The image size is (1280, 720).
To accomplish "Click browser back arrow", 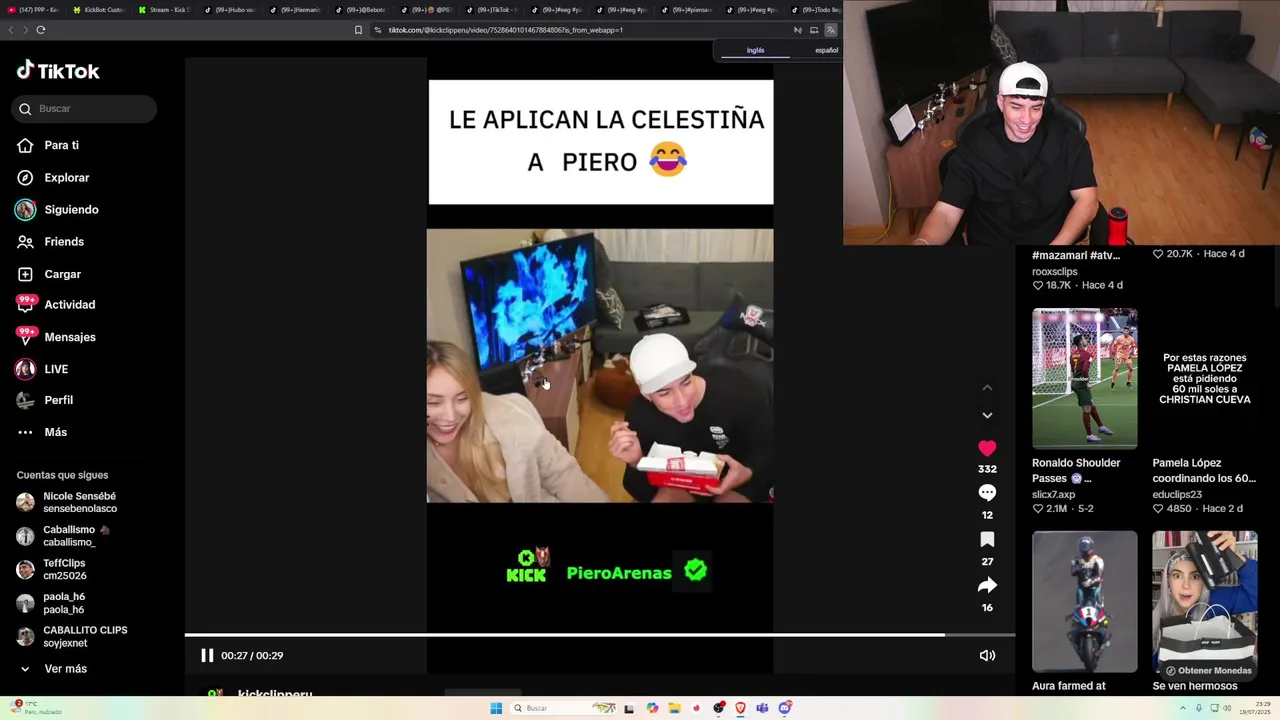I will [11, 30].
